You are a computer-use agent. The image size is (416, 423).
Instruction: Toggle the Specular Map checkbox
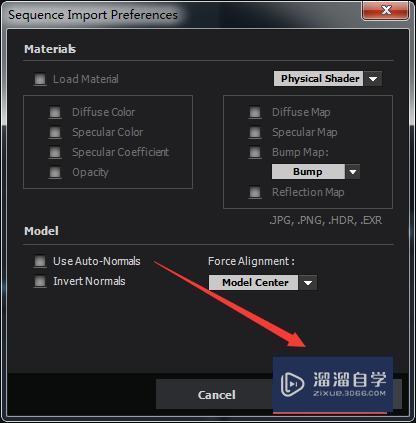pyautogui.click(x=255, y=132)
